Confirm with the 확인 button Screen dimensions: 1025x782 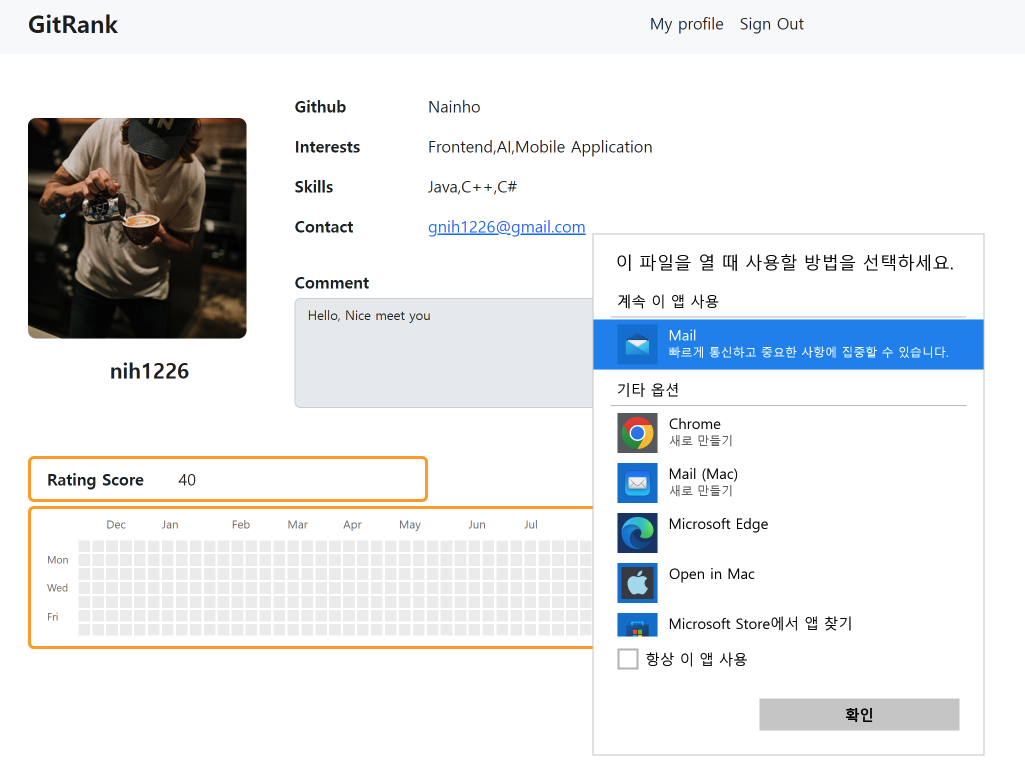pyautogui.click(x=859, y=715)
